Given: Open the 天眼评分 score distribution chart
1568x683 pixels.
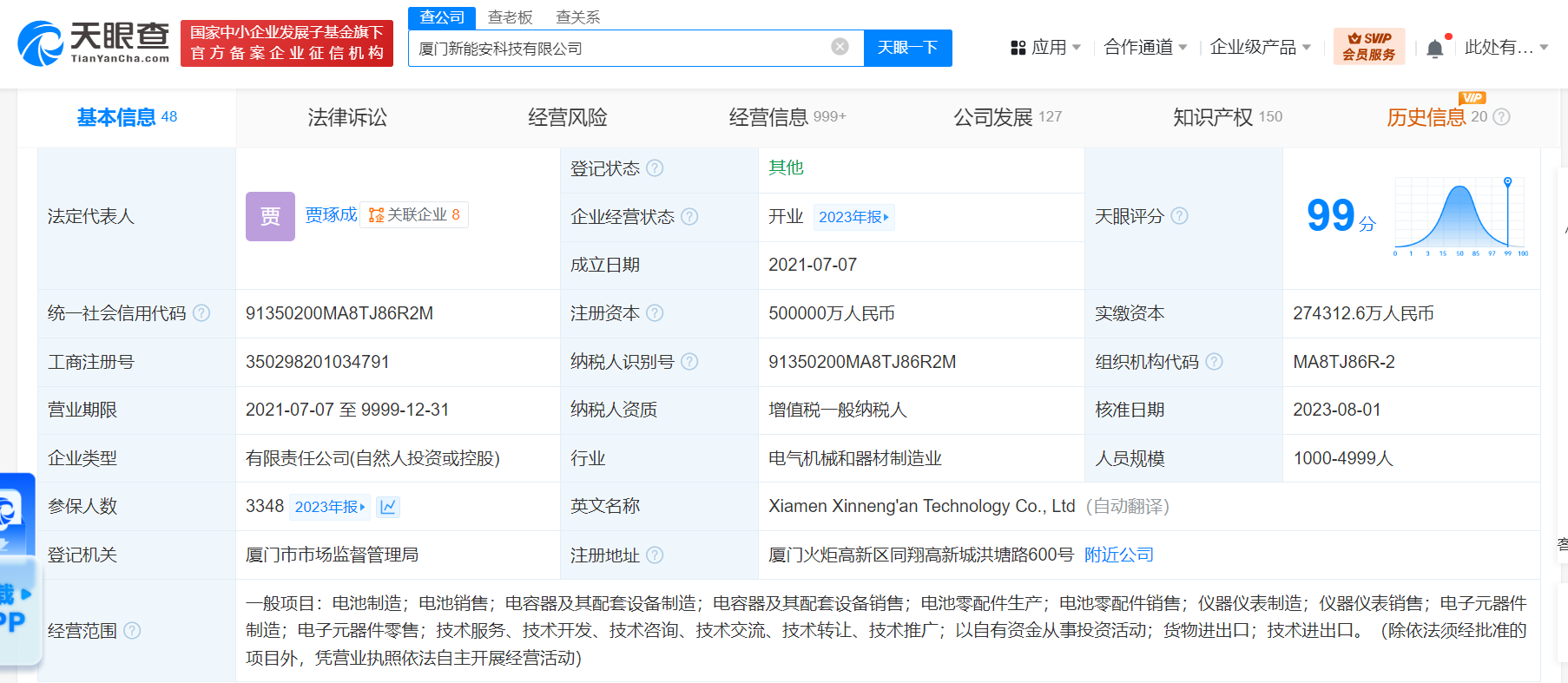Looking at the screenshot, I should pyautogui.click(x=1461, y=217).
